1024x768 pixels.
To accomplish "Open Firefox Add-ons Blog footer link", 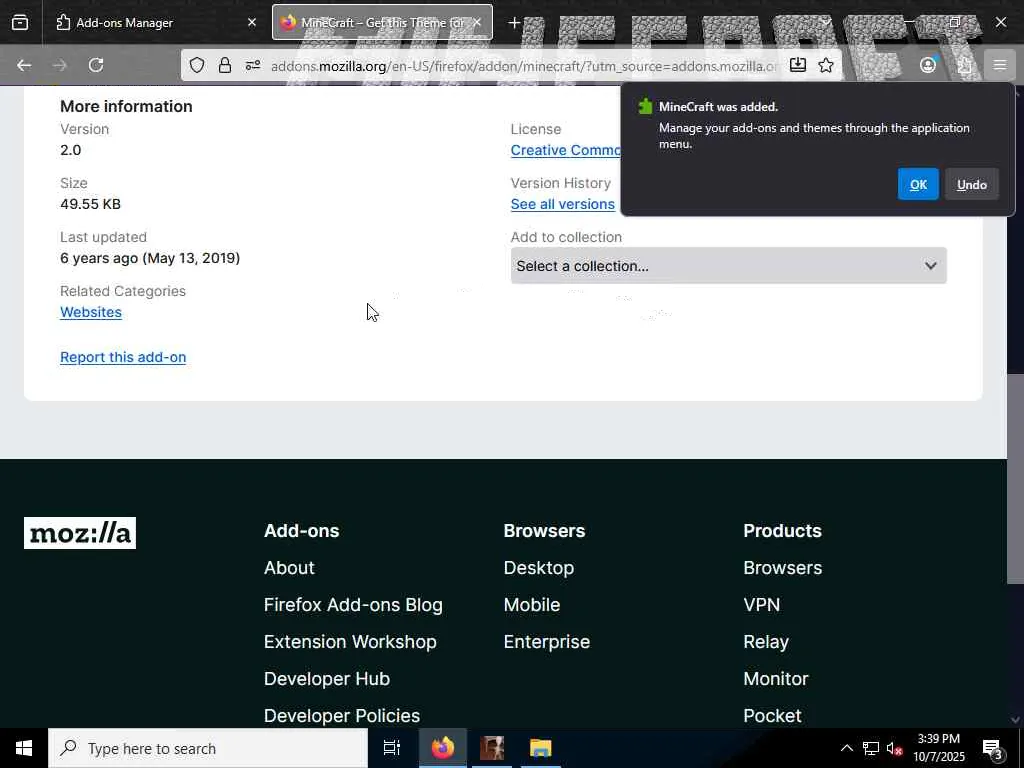I will point(353,605).
